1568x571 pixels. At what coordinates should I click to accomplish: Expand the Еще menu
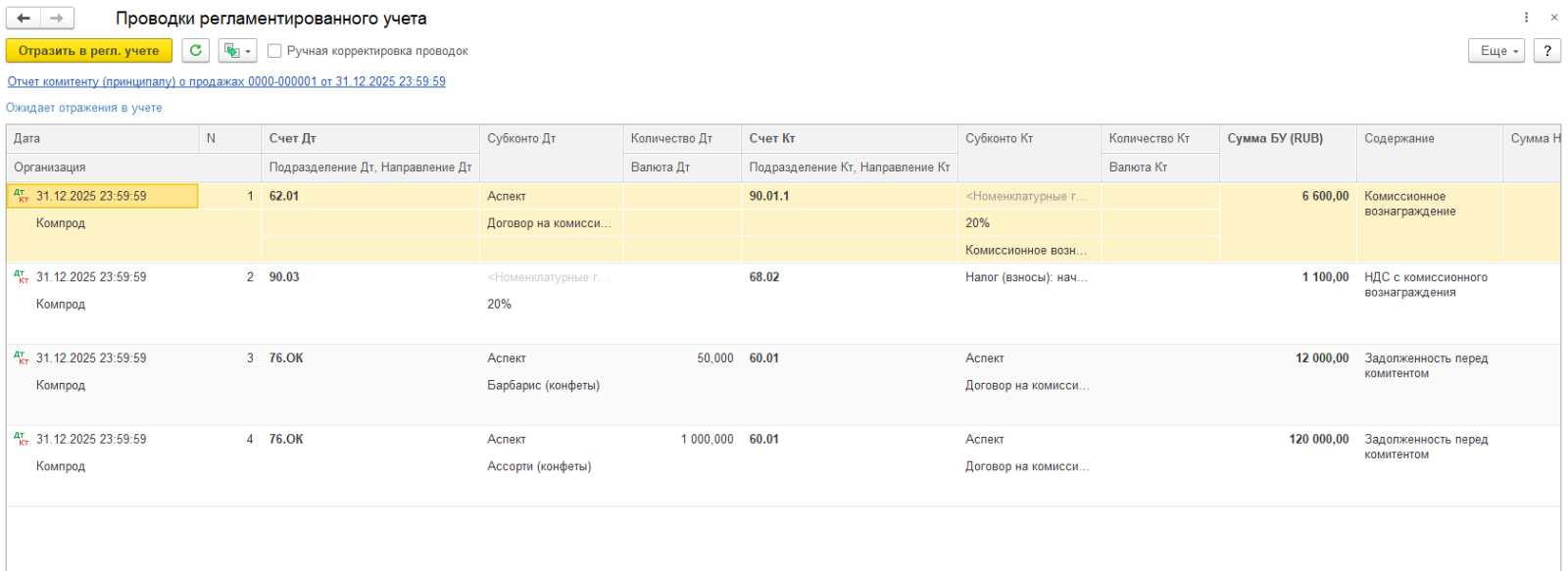(1495, 51)
